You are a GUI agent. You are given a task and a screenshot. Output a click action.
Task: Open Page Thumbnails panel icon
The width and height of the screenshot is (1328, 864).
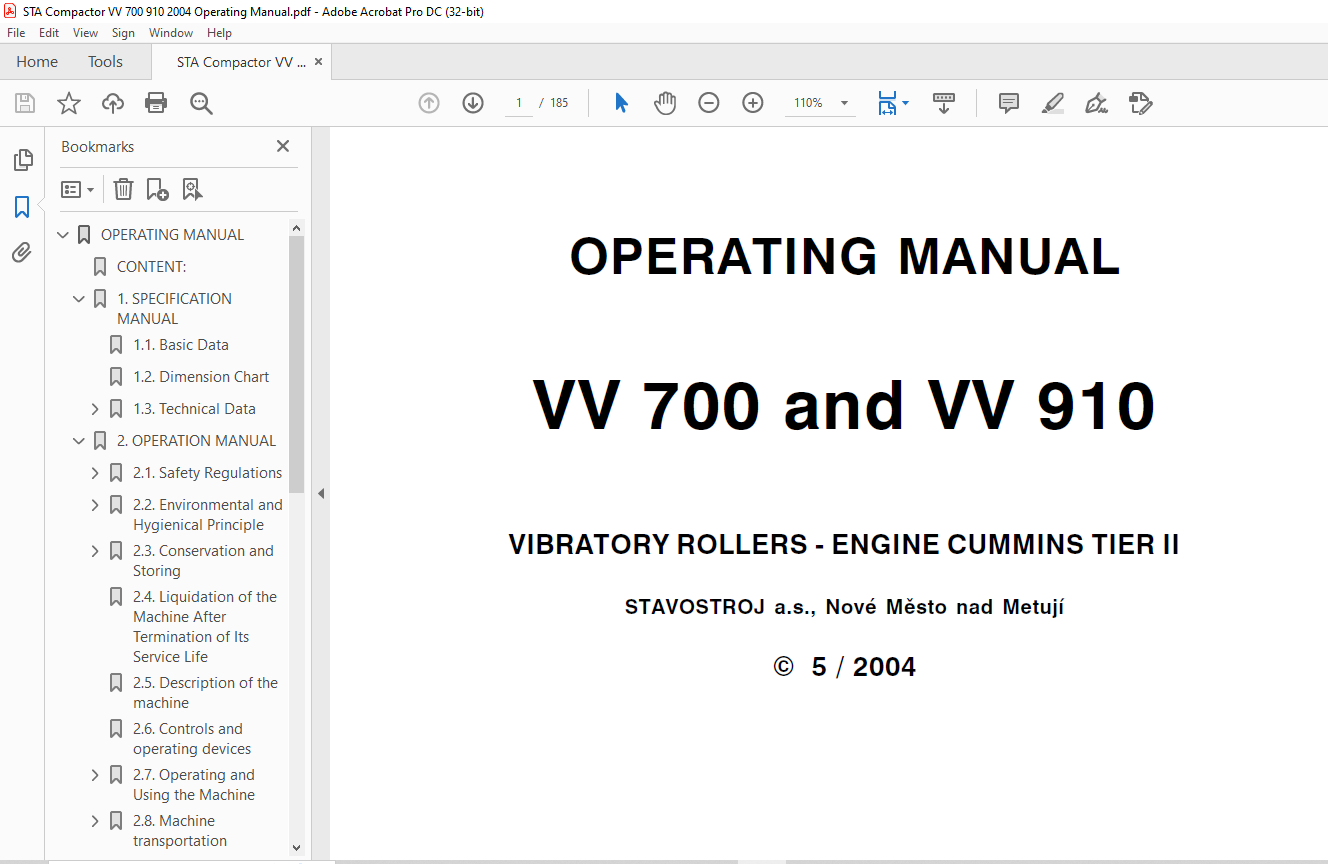(x=22, y=160)
